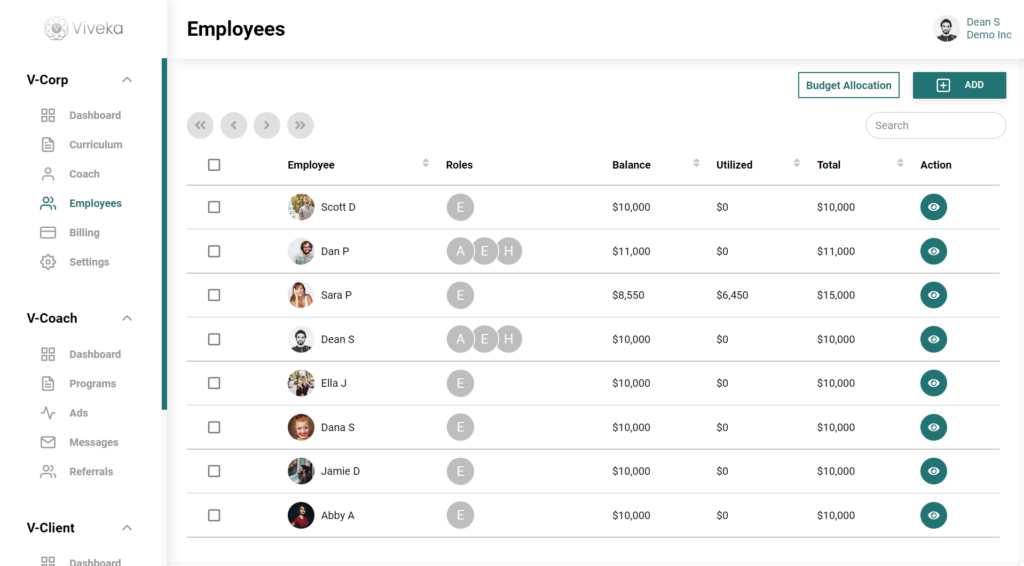This screenshot has width=1024, height=566.
Task: Sort by the Balance column arrows
Action: click(x=696, y=163)
